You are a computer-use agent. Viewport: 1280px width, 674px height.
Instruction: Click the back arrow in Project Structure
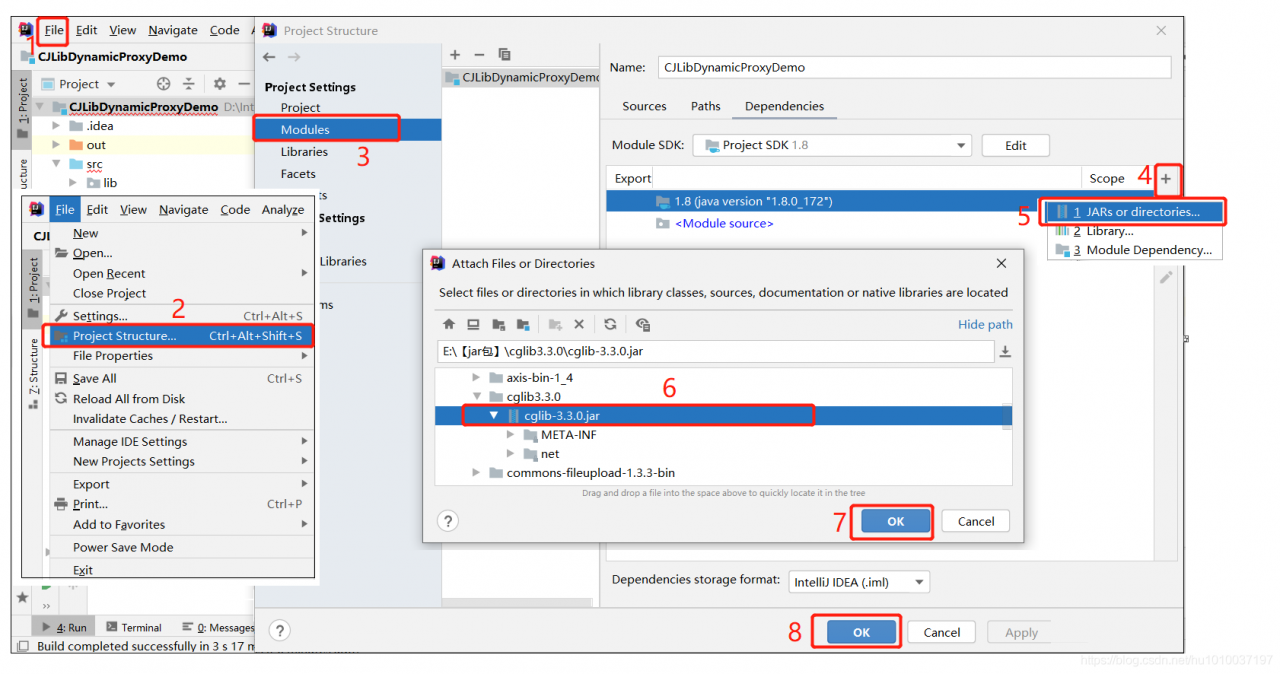click(269, 57)
